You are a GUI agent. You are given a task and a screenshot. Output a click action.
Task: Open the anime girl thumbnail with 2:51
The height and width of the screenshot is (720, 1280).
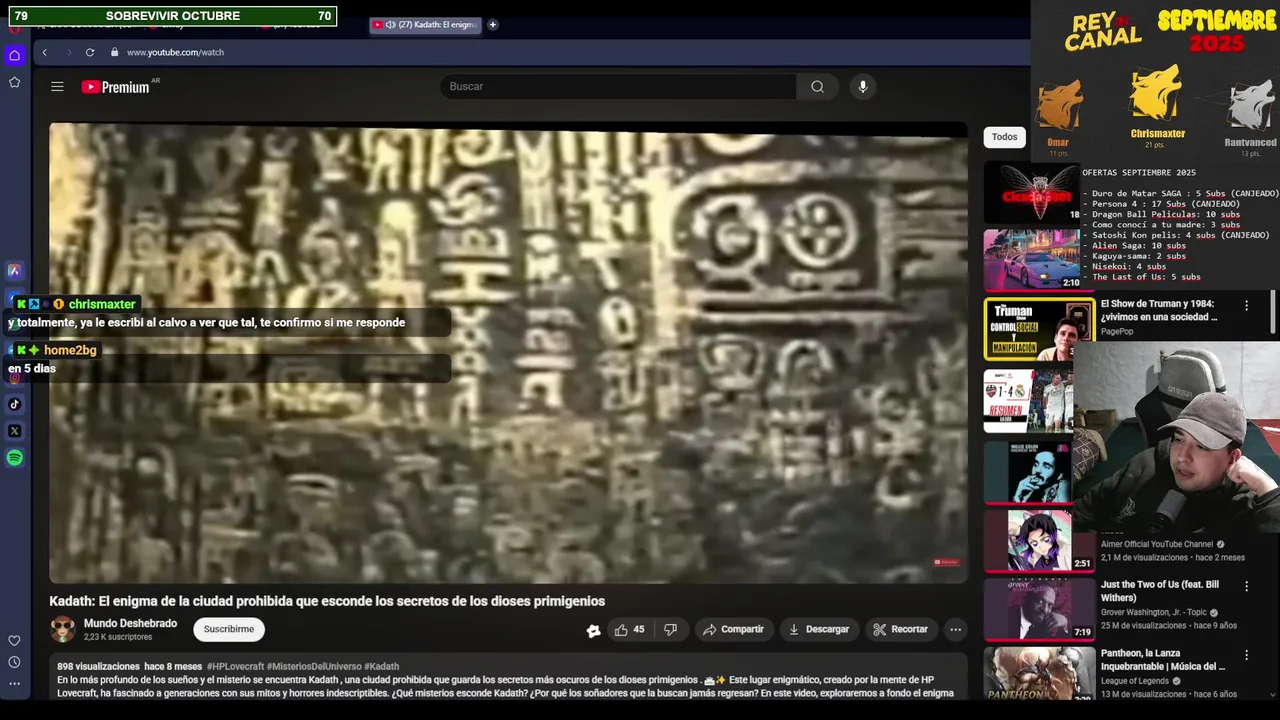(x=1038, y=540)
